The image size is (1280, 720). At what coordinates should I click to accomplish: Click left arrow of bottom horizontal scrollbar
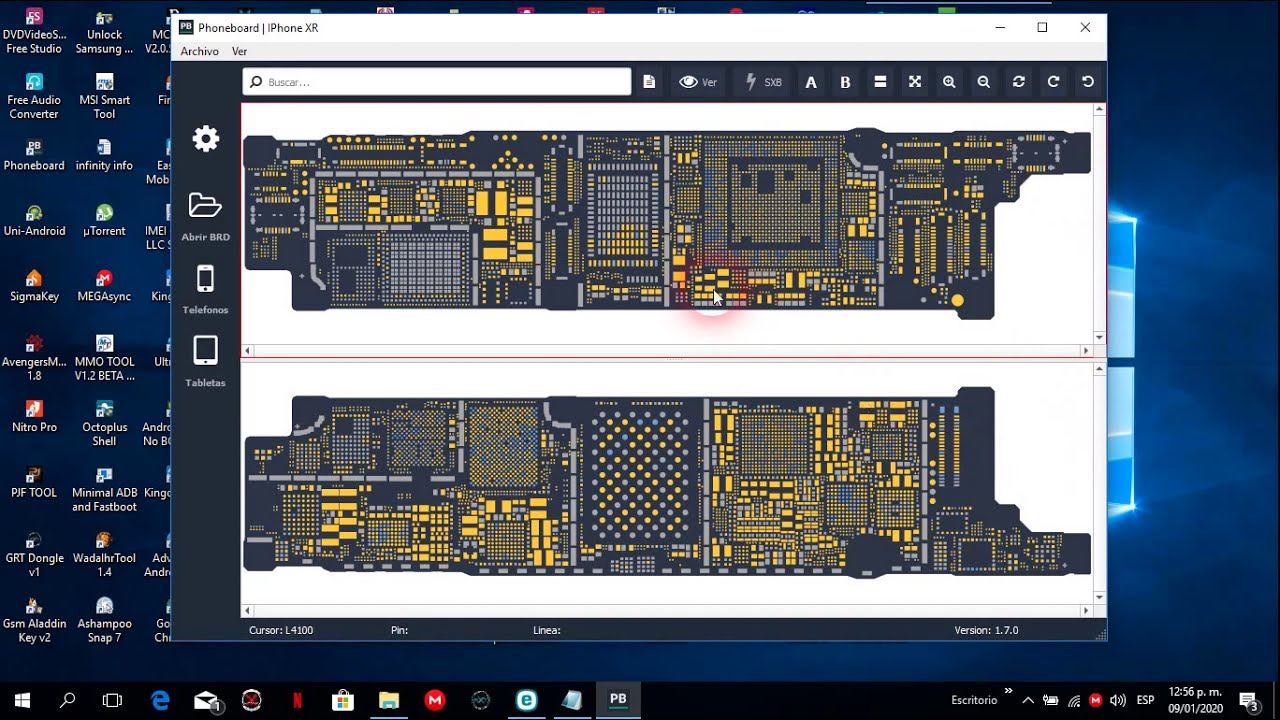[248, 610]
